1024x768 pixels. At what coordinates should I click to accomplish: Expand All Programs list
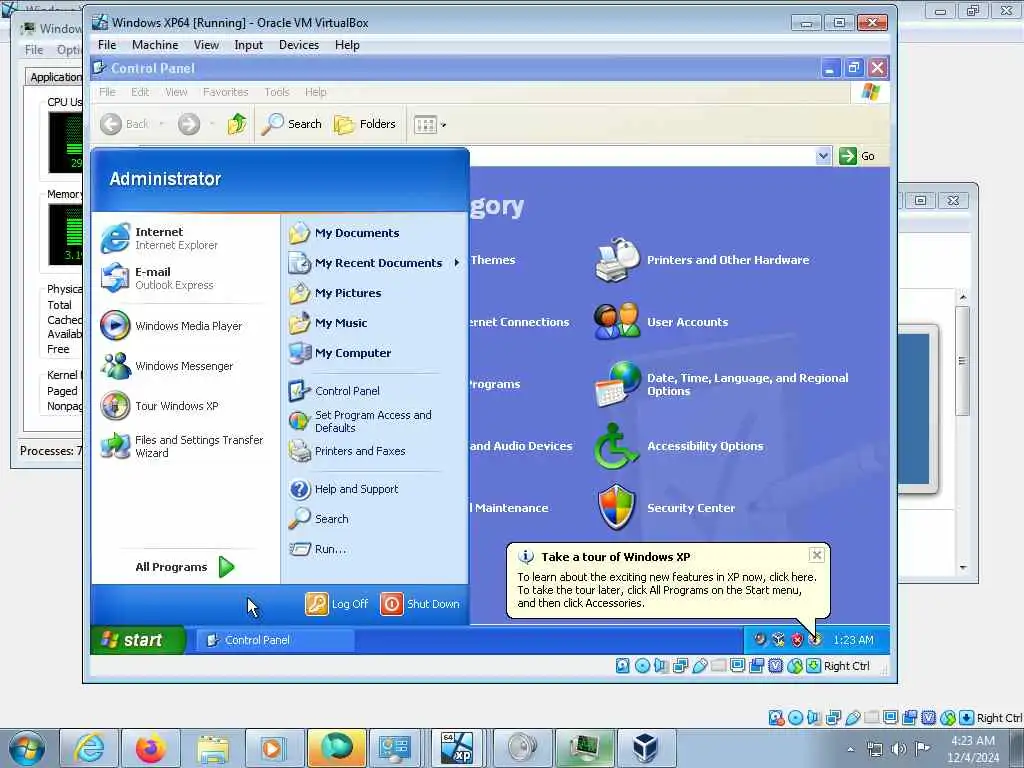click(x=185, y=567)
